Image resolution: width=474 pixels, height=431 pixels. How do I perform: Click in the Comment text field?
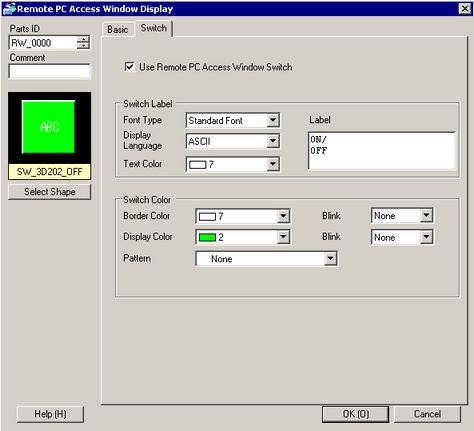49,71
